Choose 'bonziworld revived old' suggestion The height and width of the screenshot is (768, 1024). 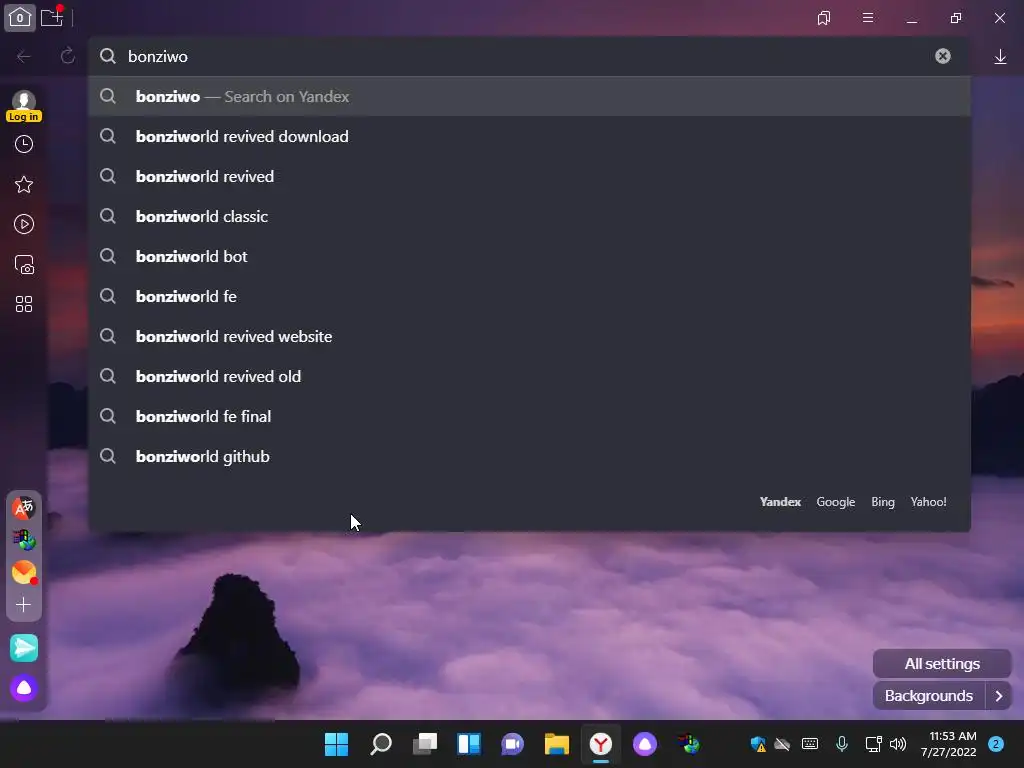[530, 376]
